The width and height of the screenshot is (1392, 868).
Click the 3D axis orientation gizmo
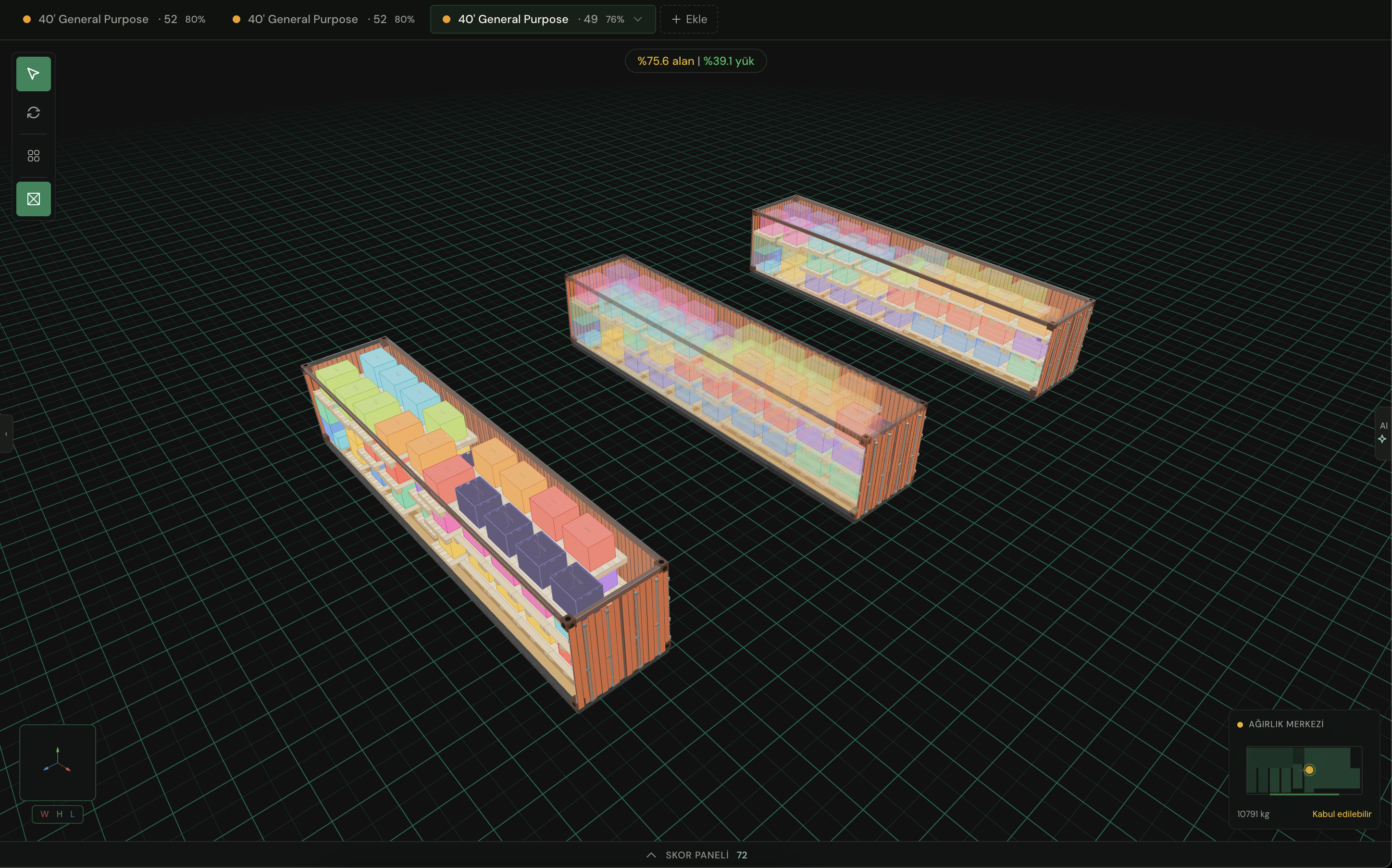[x=57, y=762]
